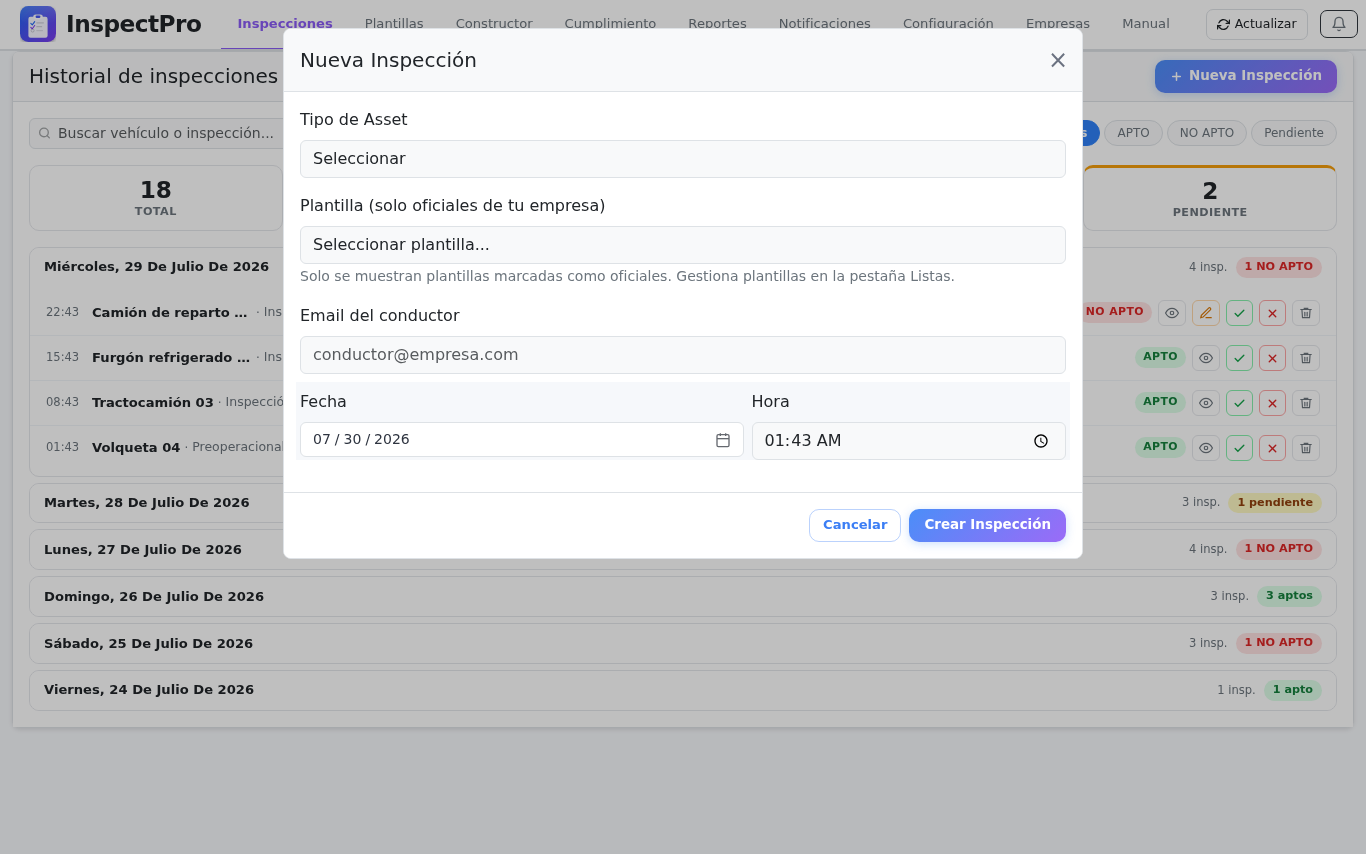Click Volqueta 04 row name
The width and height of the screenshot is (1366, 854).
136,448
